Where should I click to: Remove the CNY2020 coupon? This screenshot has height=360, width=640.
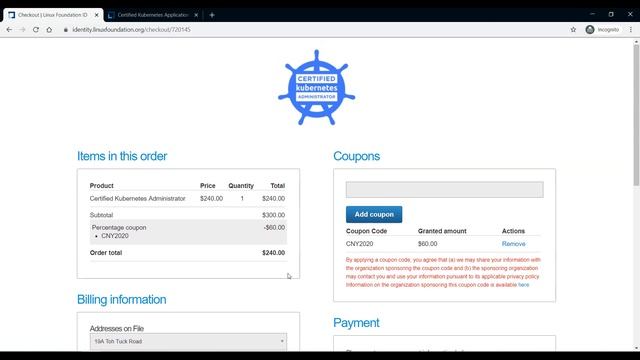click(x=513, y=244)
